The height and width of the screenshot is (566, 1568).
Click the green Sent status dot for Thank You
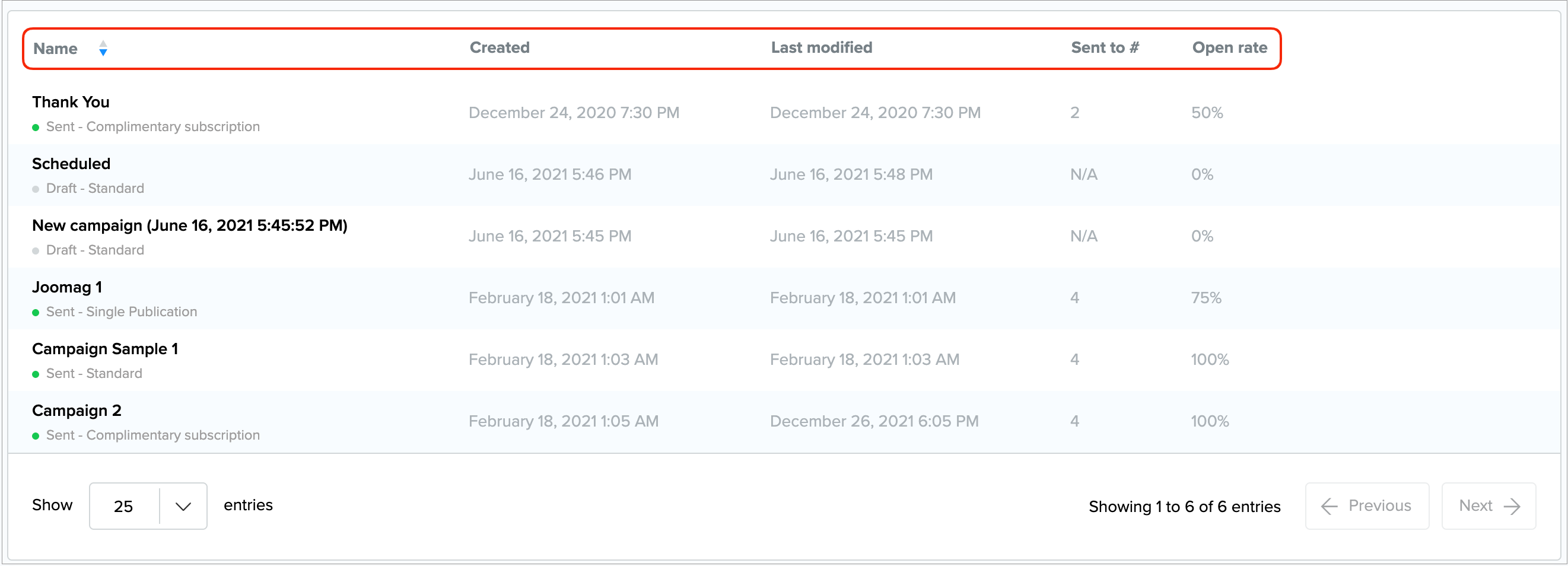(36, 128)
